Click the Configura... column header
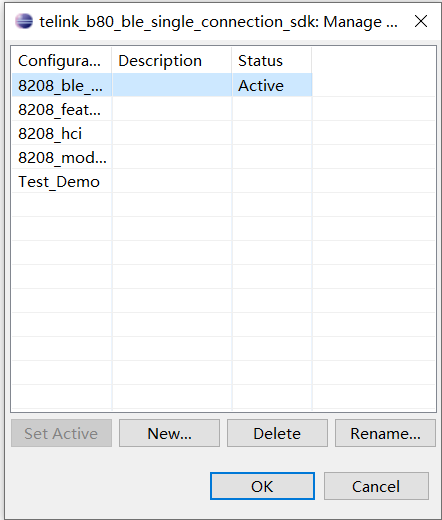 (x=62, y=61)
